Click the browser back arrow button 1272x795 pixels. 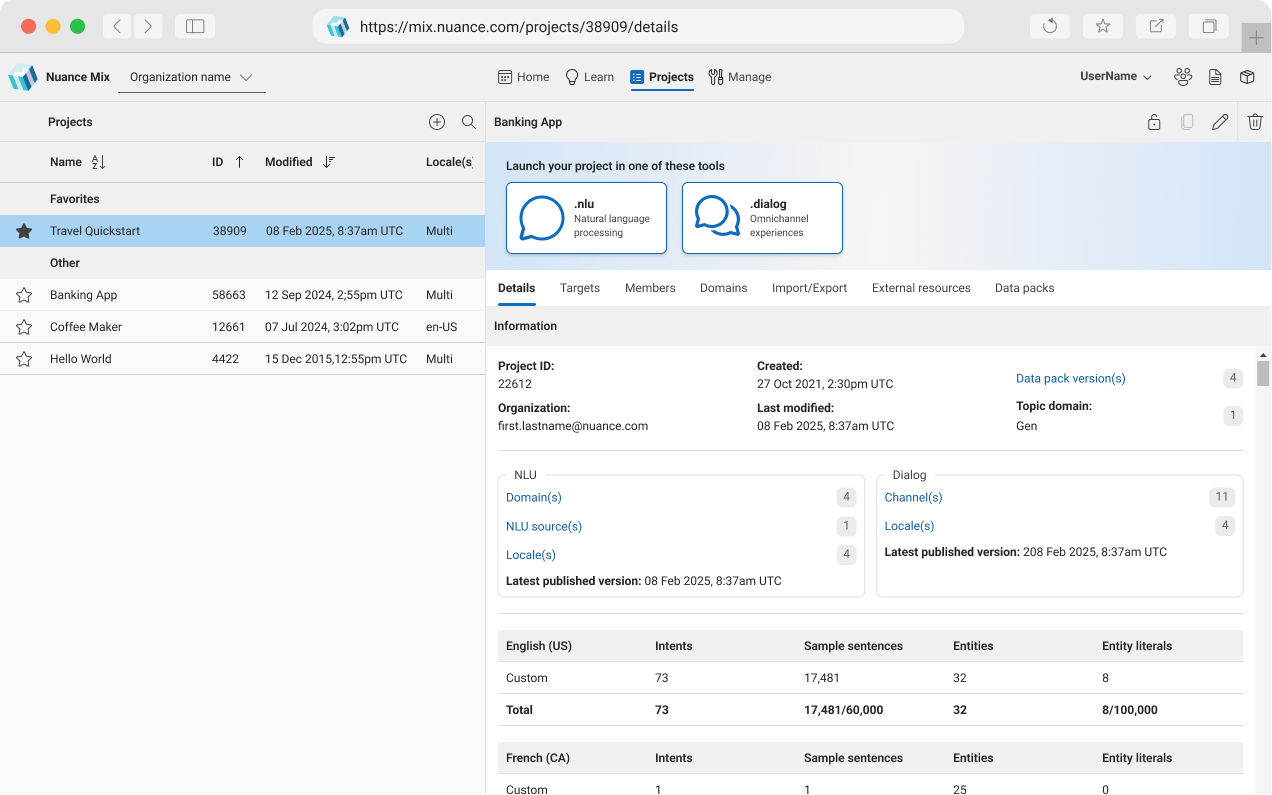pos(117,27)
